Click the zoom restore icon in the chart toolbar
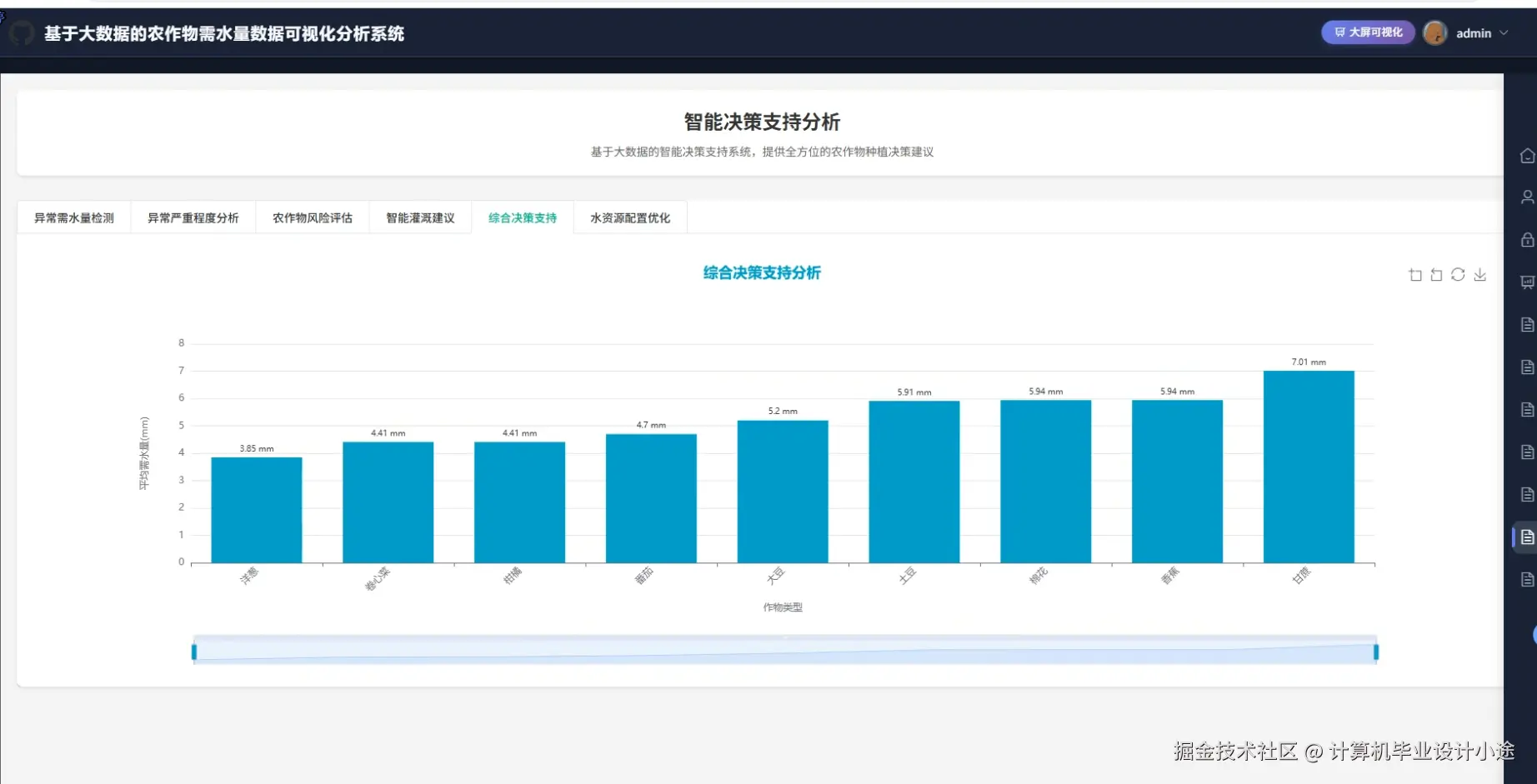This screenshot has height=784, width=1537. (1436, 274)
